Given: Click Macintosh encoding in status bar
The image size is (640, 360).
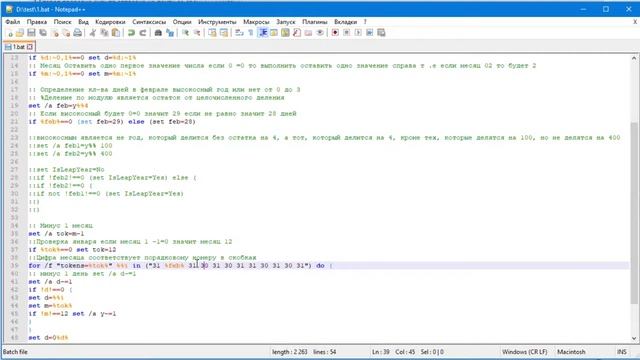Looking at the screenshot, I should tap(571, 352).
